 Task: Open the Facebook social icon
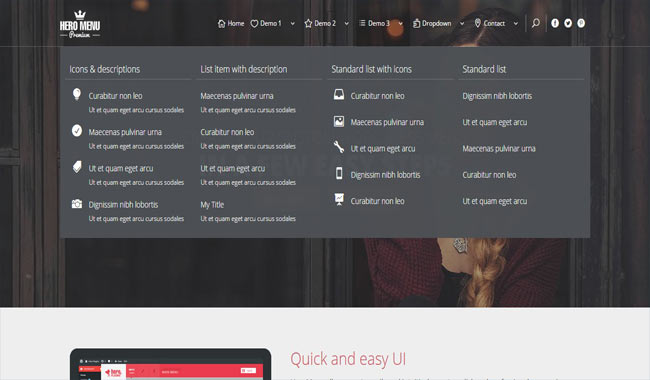[555, 23]
